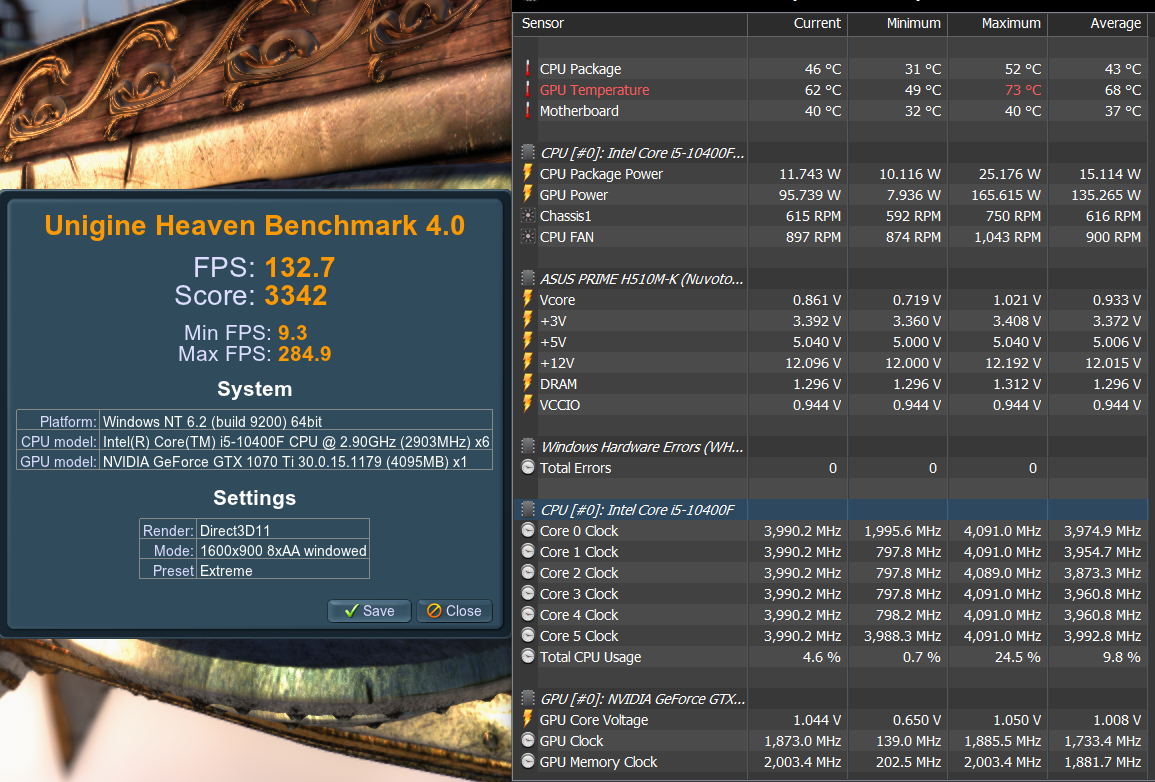Click the Motherboard thermometer icon
1155x782 pixels.
527,110
